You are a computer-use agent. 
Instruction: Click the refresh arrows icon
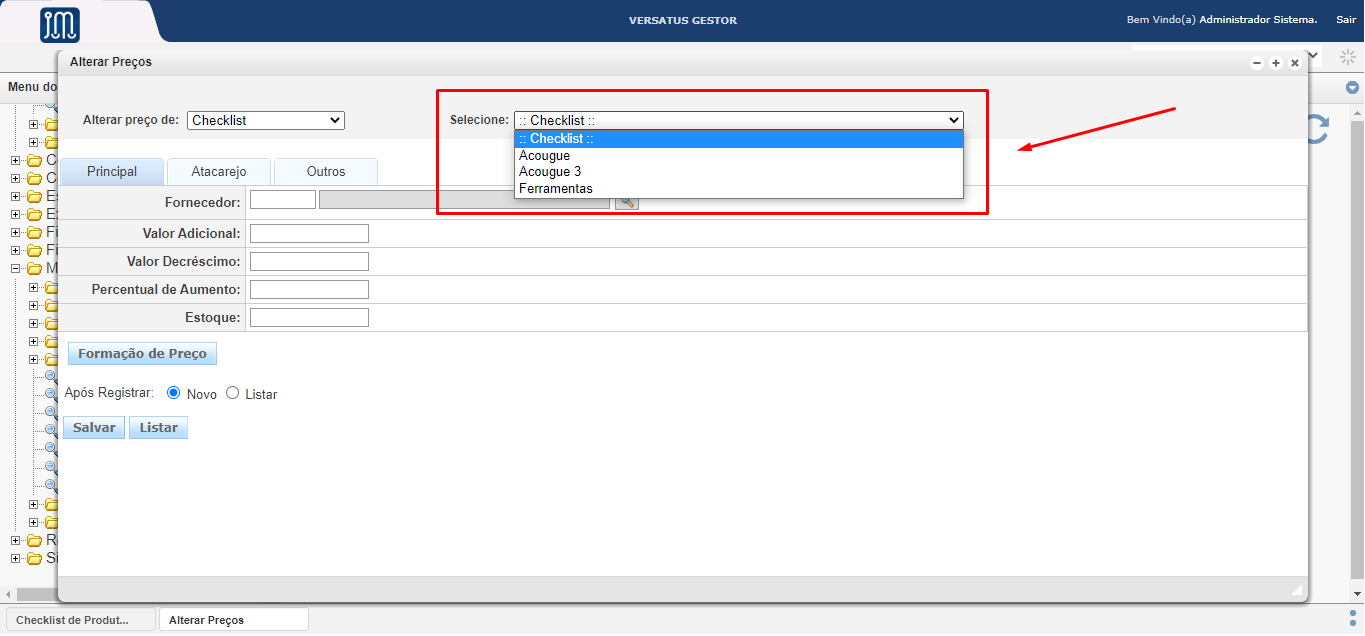(1318, 129)
